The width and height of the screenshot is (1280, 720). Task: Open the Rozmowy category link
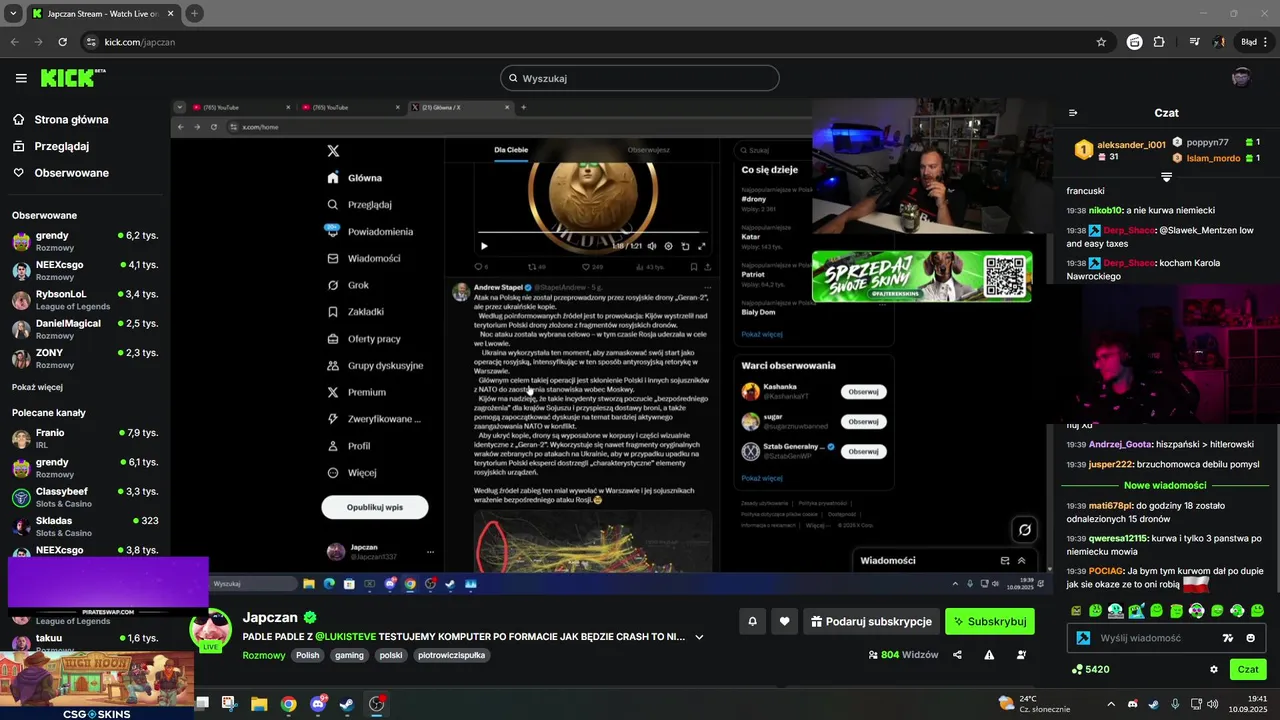tap(264, 655)
